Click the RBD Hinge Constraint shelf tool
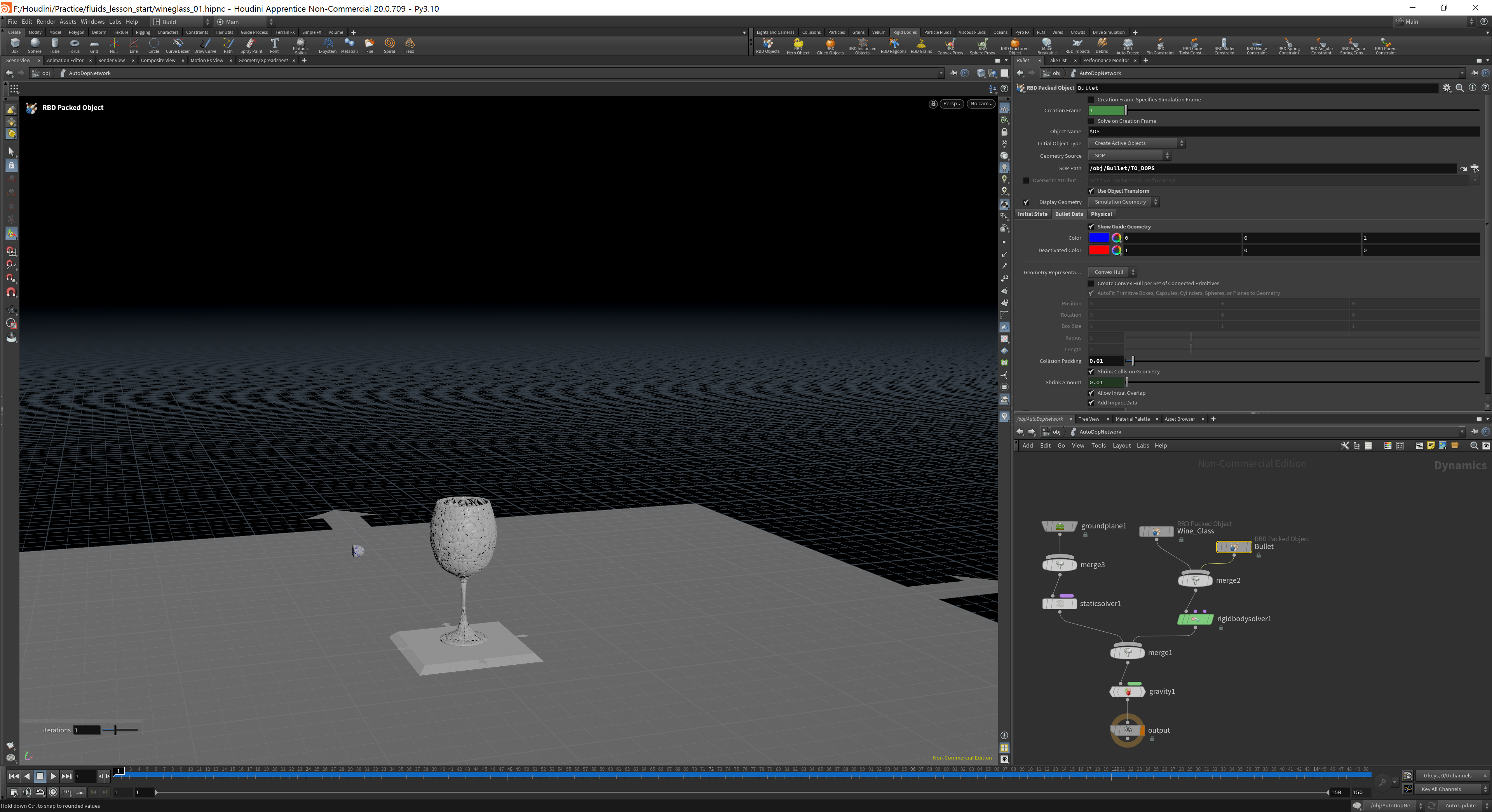This screenshot has height=812, width=1492. [1256, 46]
